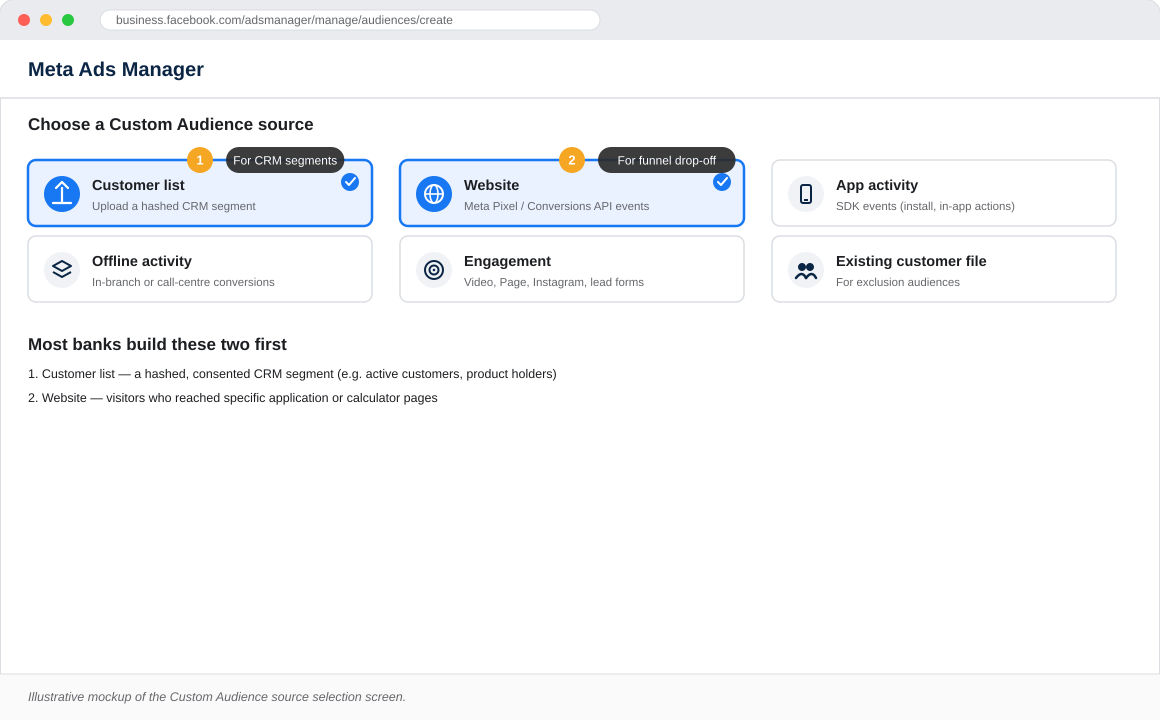Uncheck the Customer list selection checkmark
1160x720 pixels.
350,182
